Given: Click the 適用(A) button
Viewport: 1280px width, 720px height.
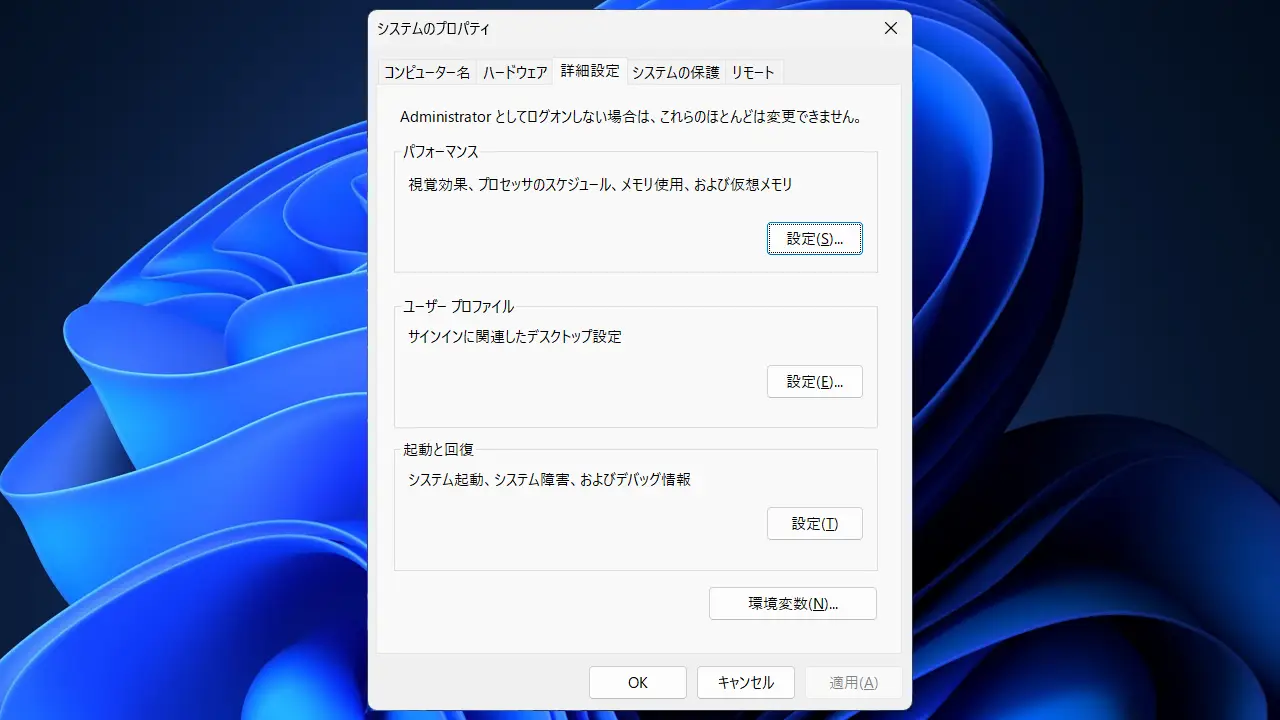Looking at the screenshot, I should [853, 683].
